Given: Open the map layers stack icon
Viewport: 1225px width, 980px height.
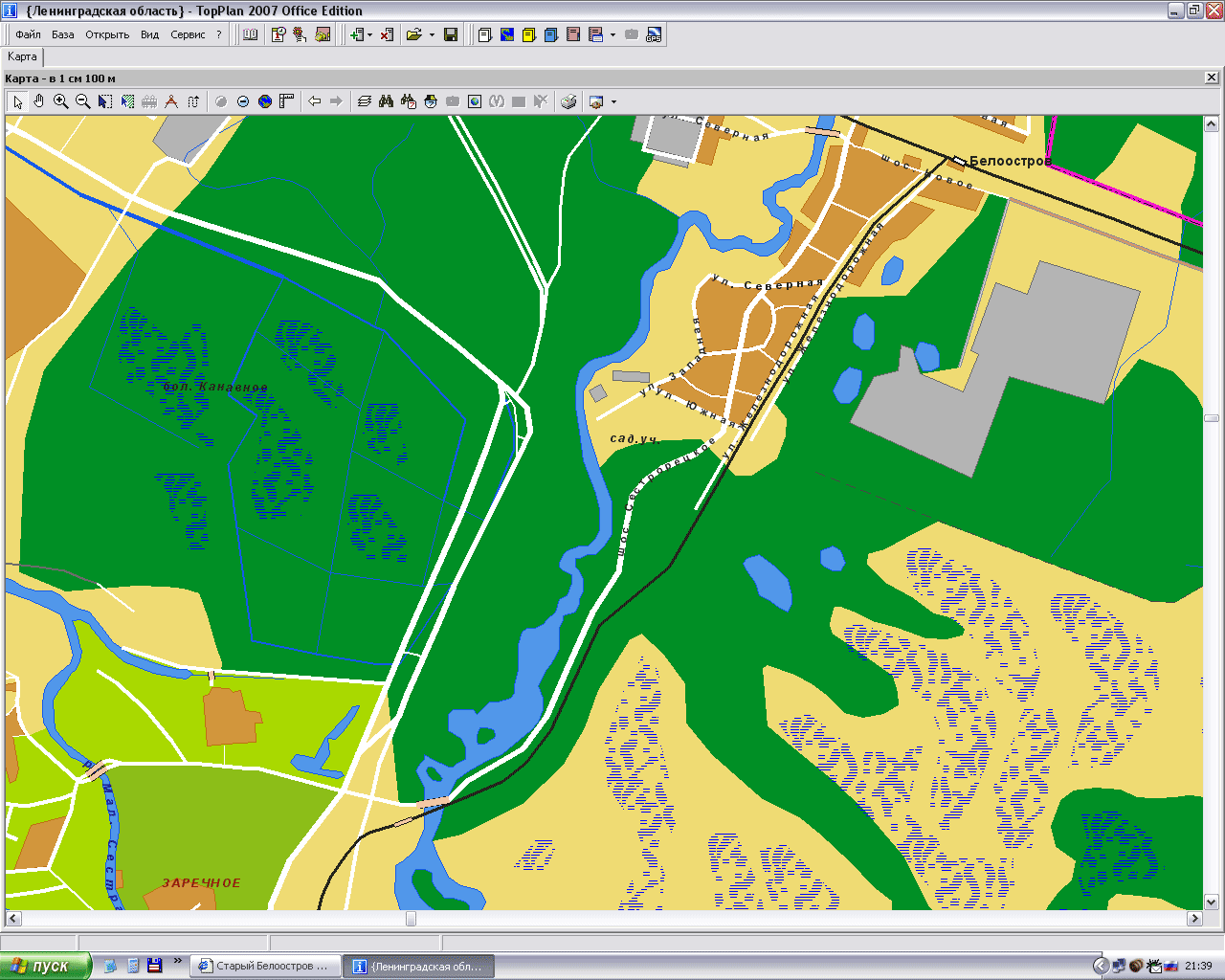Looking at the screenshot, I should tap(364, 101).
